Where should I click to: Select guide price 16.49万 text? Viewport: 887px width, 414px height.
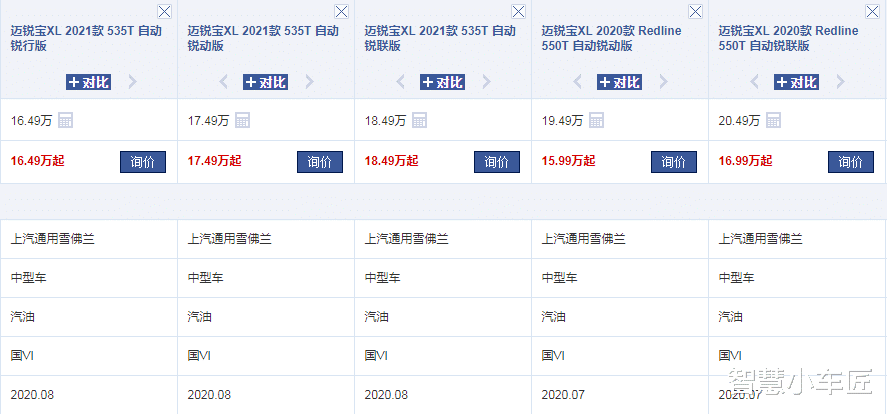point(31,120)
